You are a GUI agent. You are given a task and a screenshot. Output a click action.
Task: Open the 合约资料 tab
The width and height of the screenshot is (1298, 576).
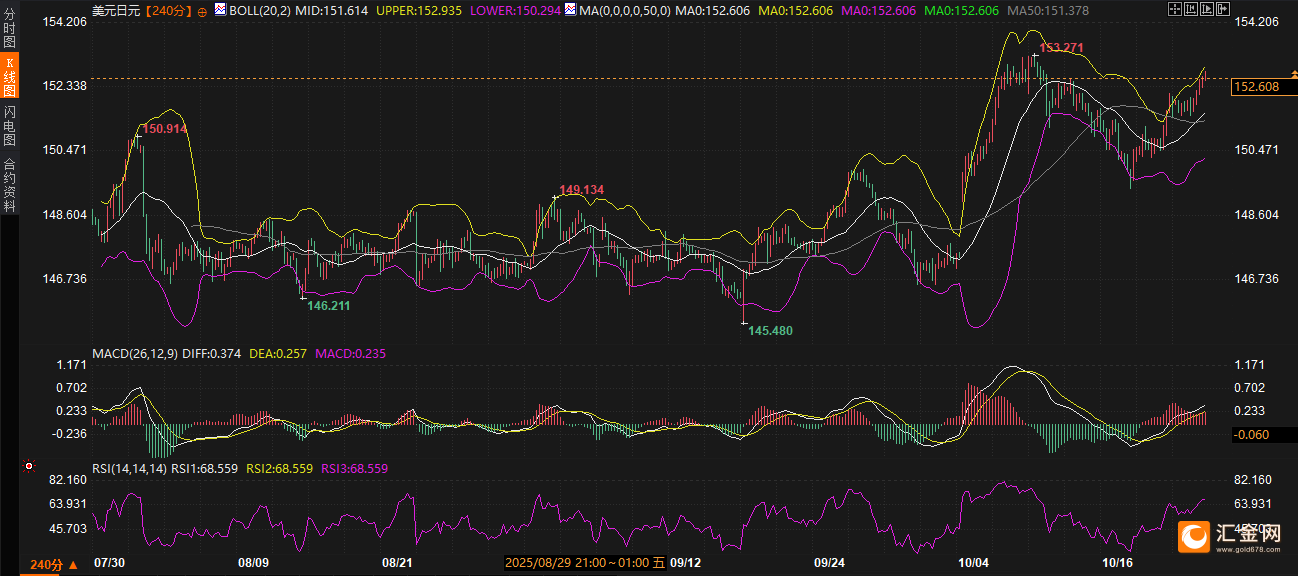[x=9, y=184]
